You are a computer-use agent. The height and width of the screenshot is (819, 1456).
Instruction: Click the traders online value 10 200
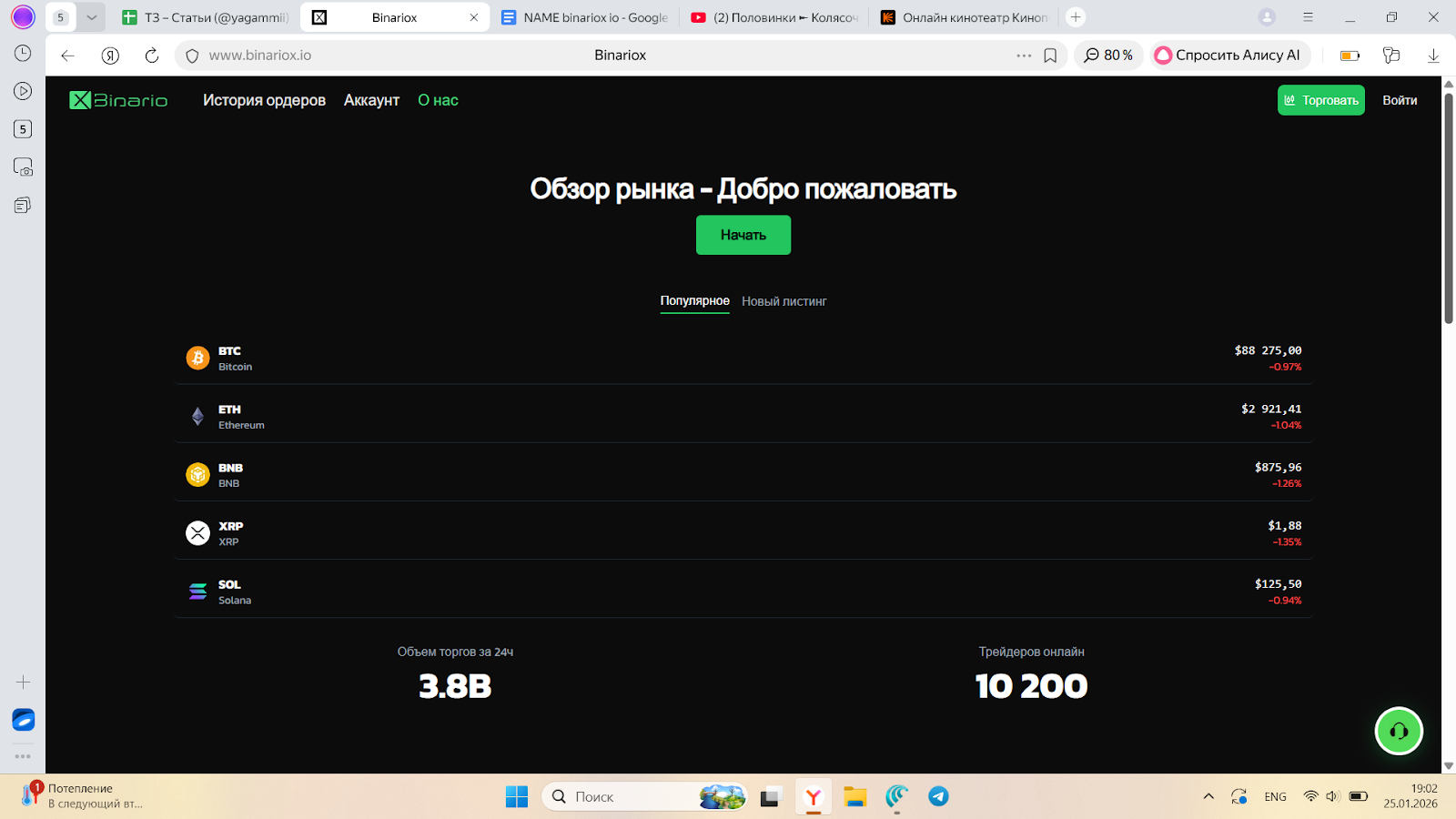(1031, 686)
